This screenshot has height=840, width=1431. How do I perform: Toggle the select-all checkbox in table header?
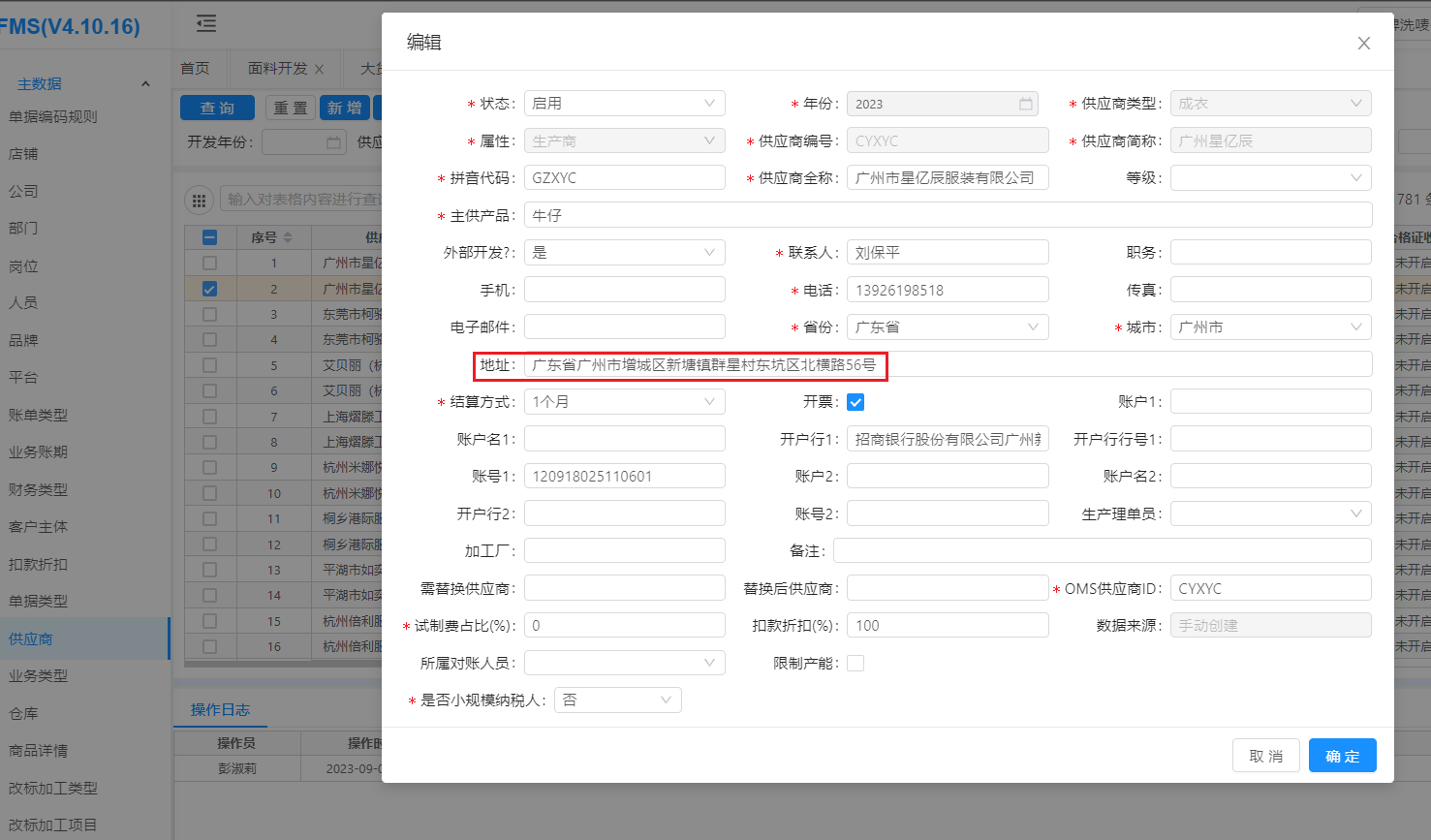[x=209, y=237]
